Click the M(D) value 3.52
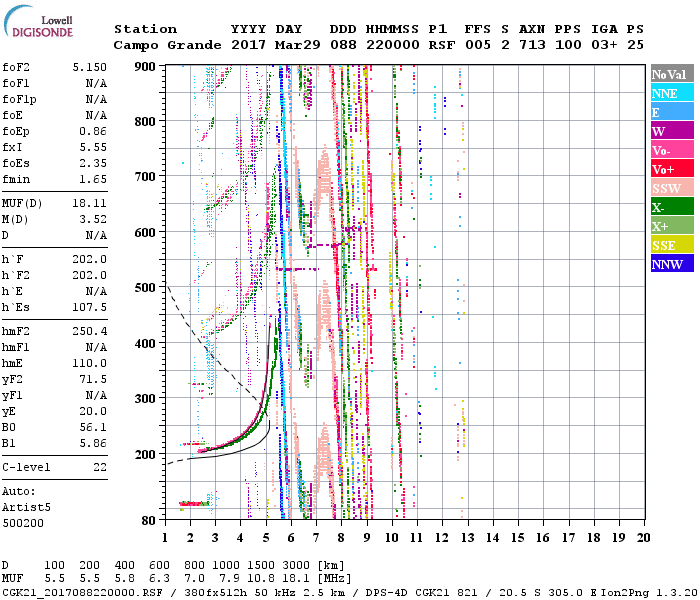Image resolution: width=700 pixels, height=600 pixels. [x=93, y=219]
